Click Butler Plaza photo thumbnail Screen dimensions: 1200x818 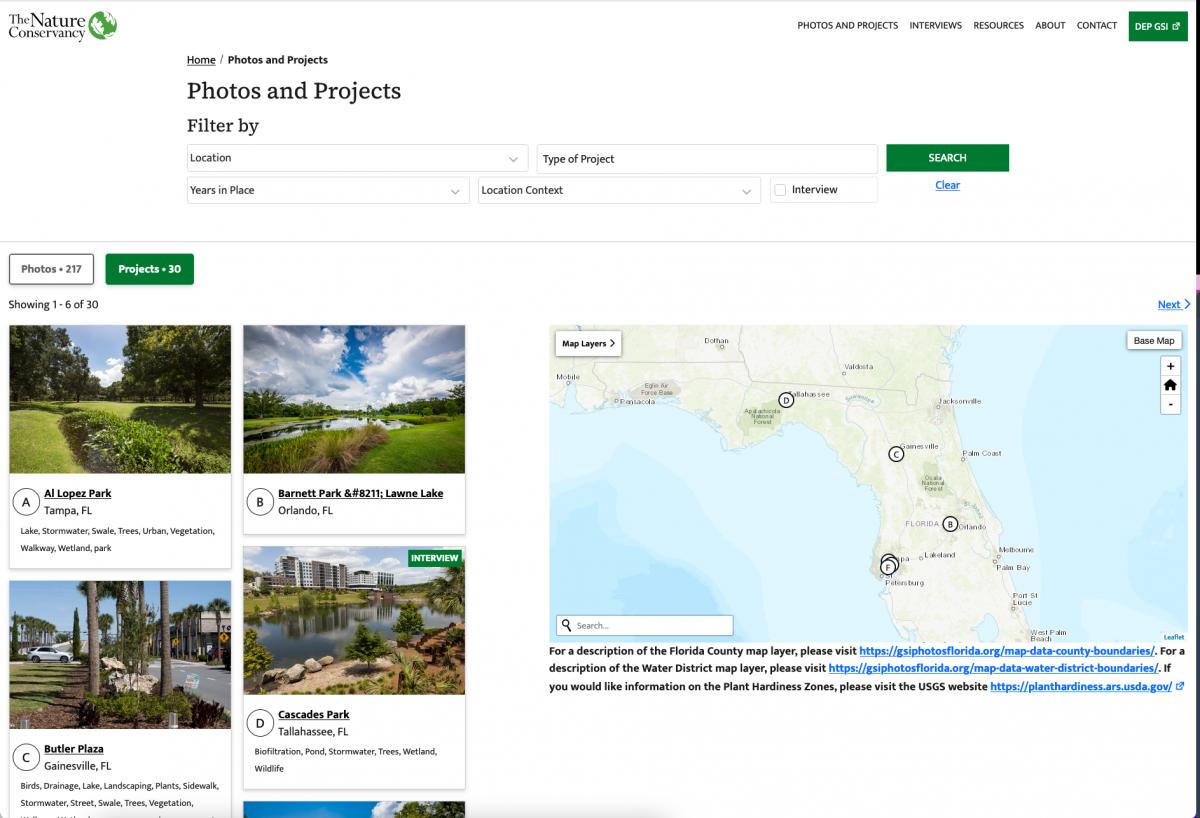click(x=120, y=655)
